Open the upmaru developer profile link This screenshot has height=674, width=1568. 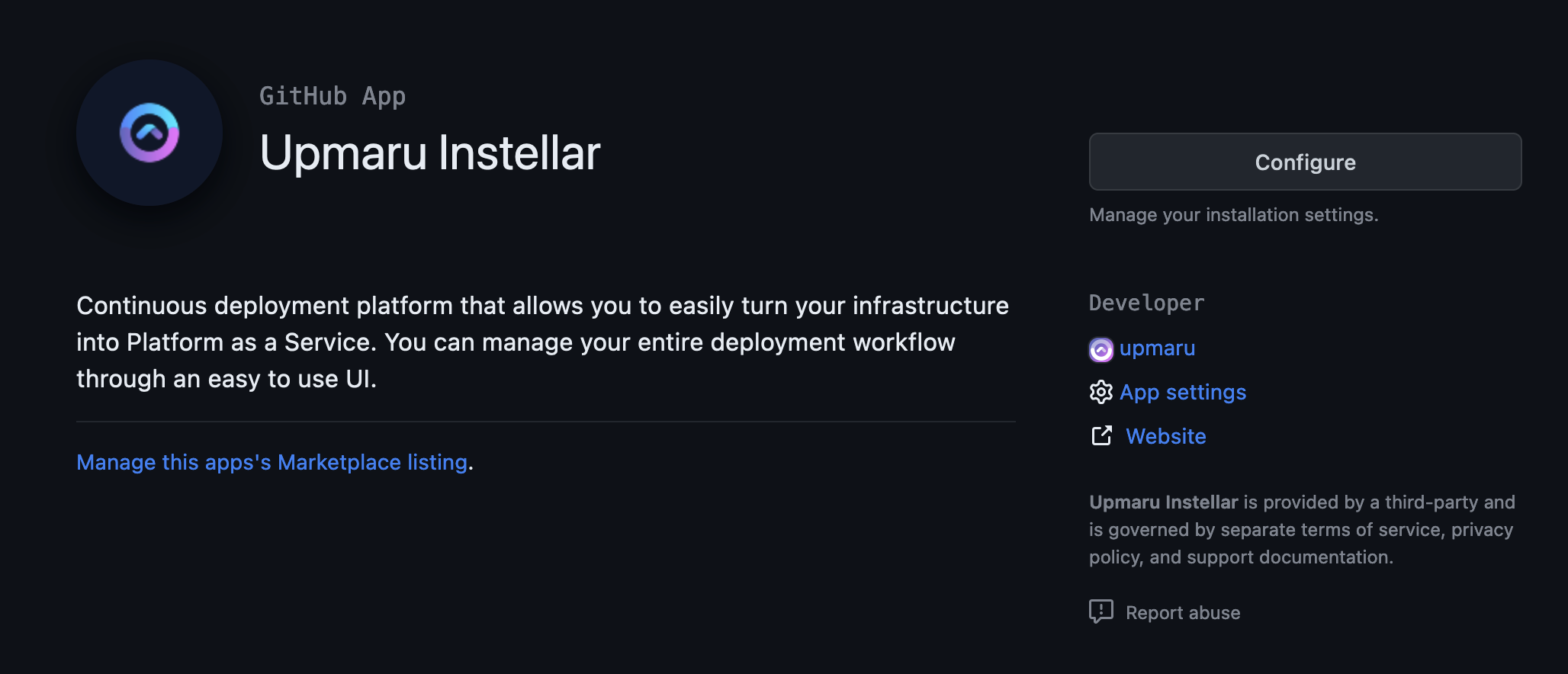pos(1156,348)
